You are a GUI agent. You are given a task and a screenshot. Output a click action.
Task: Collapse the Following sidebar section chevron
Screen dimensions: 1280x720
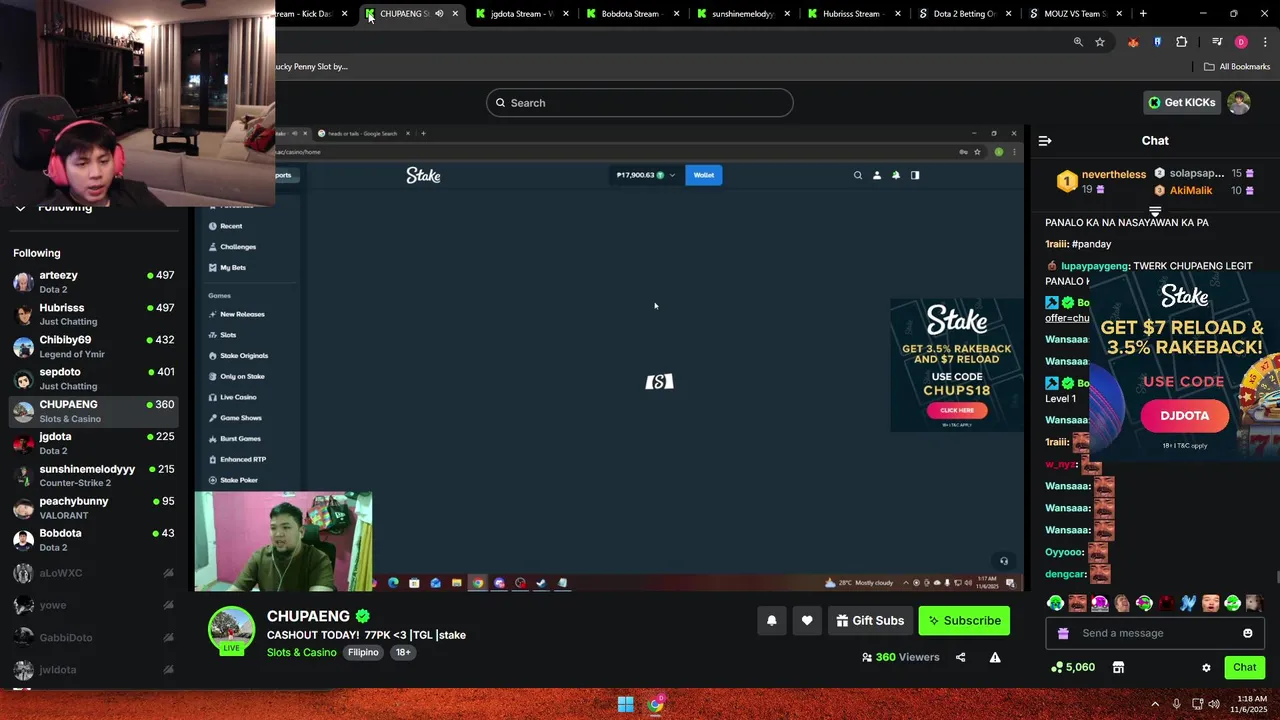[x=20, y=207]
